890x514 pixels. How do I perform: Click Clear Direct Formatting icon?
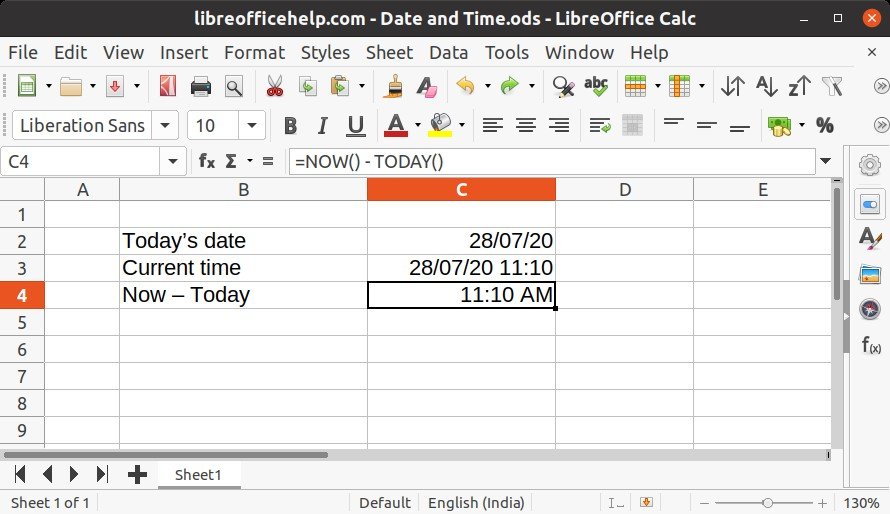coord(426,86)
